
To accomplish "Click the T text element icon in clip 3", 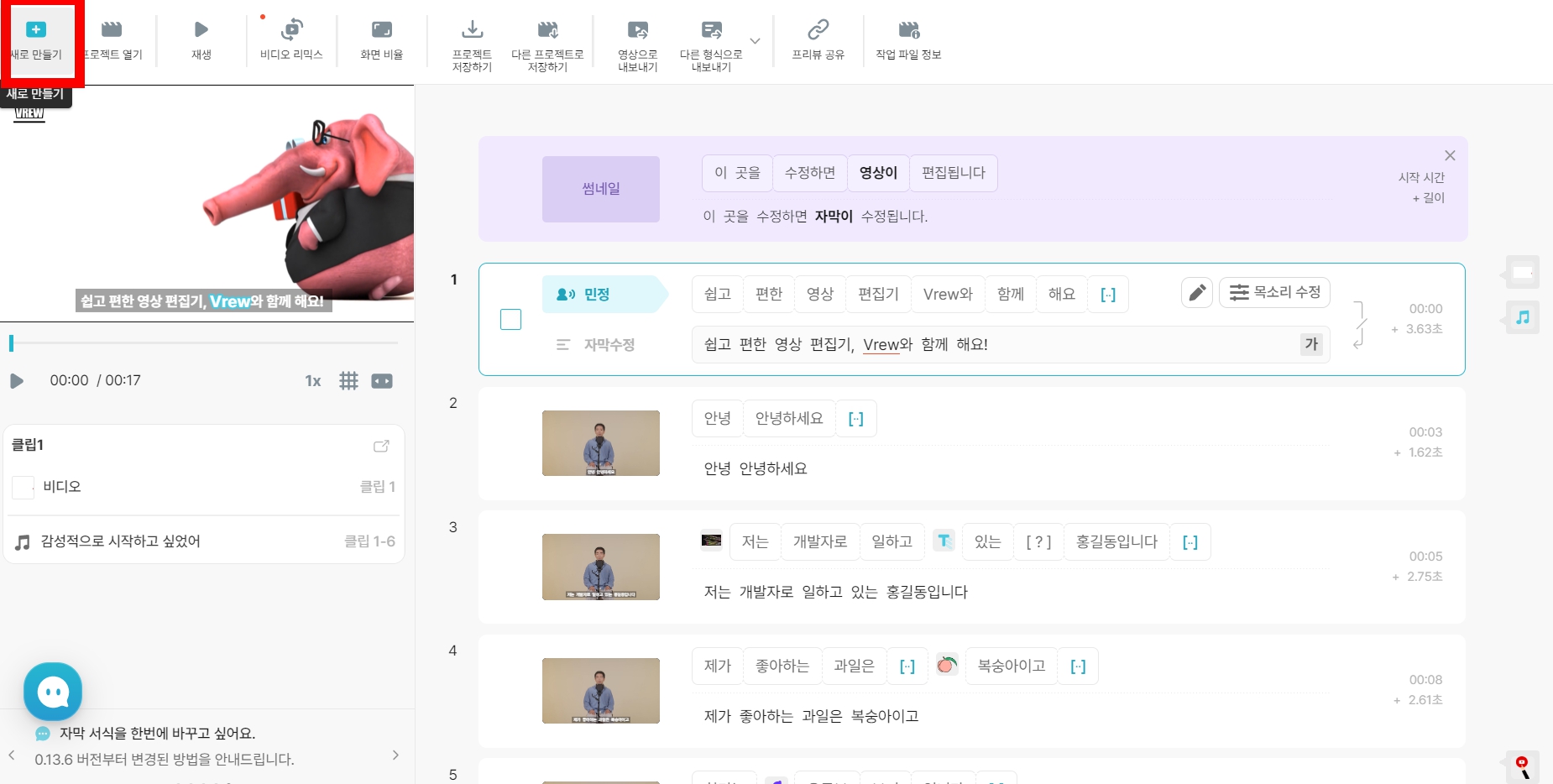I will pyautogui.click(x=944, y=541).
